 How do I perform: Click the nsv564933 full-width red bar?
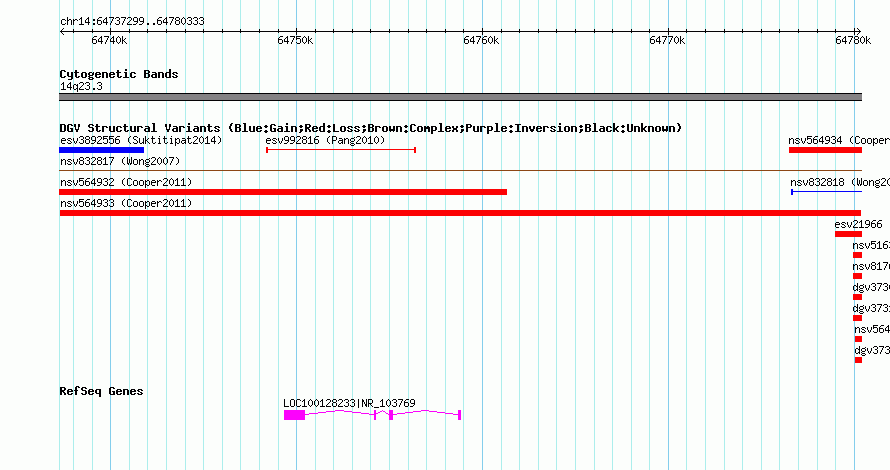pos(460,213)
